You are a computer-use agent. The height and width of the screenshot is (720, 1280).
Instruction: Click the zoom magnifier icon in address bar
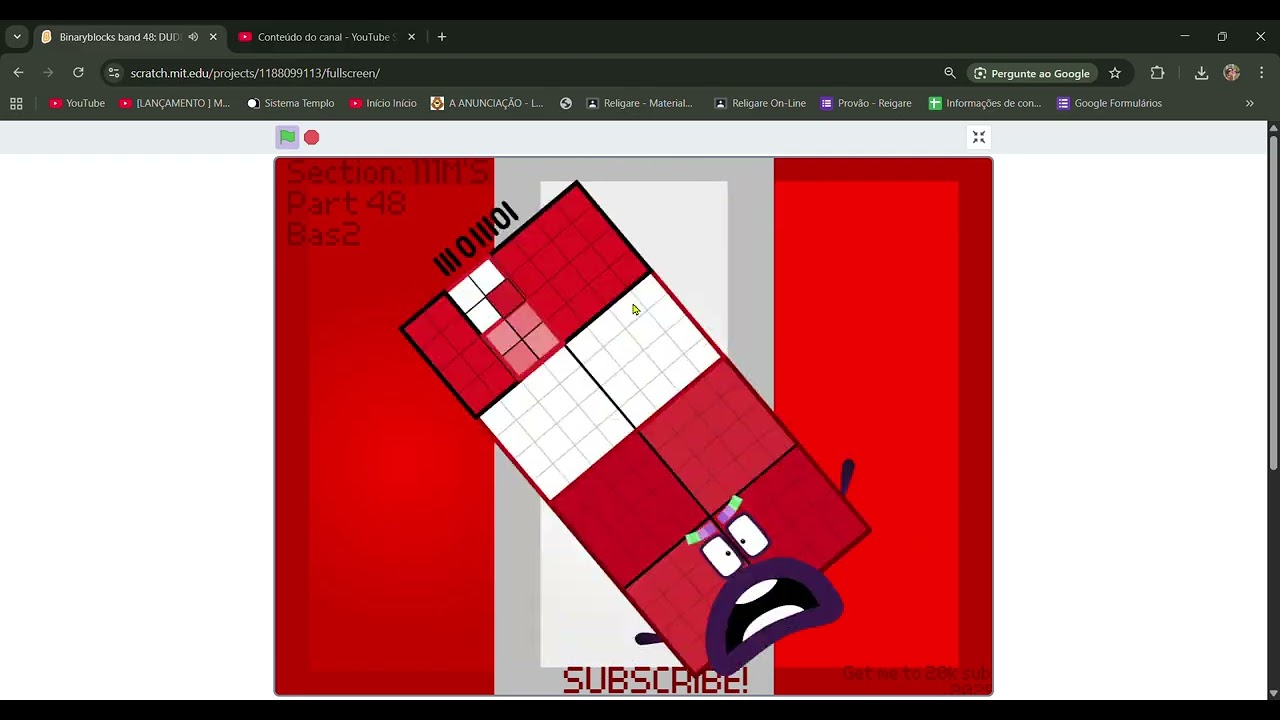(x=950, y=73)
